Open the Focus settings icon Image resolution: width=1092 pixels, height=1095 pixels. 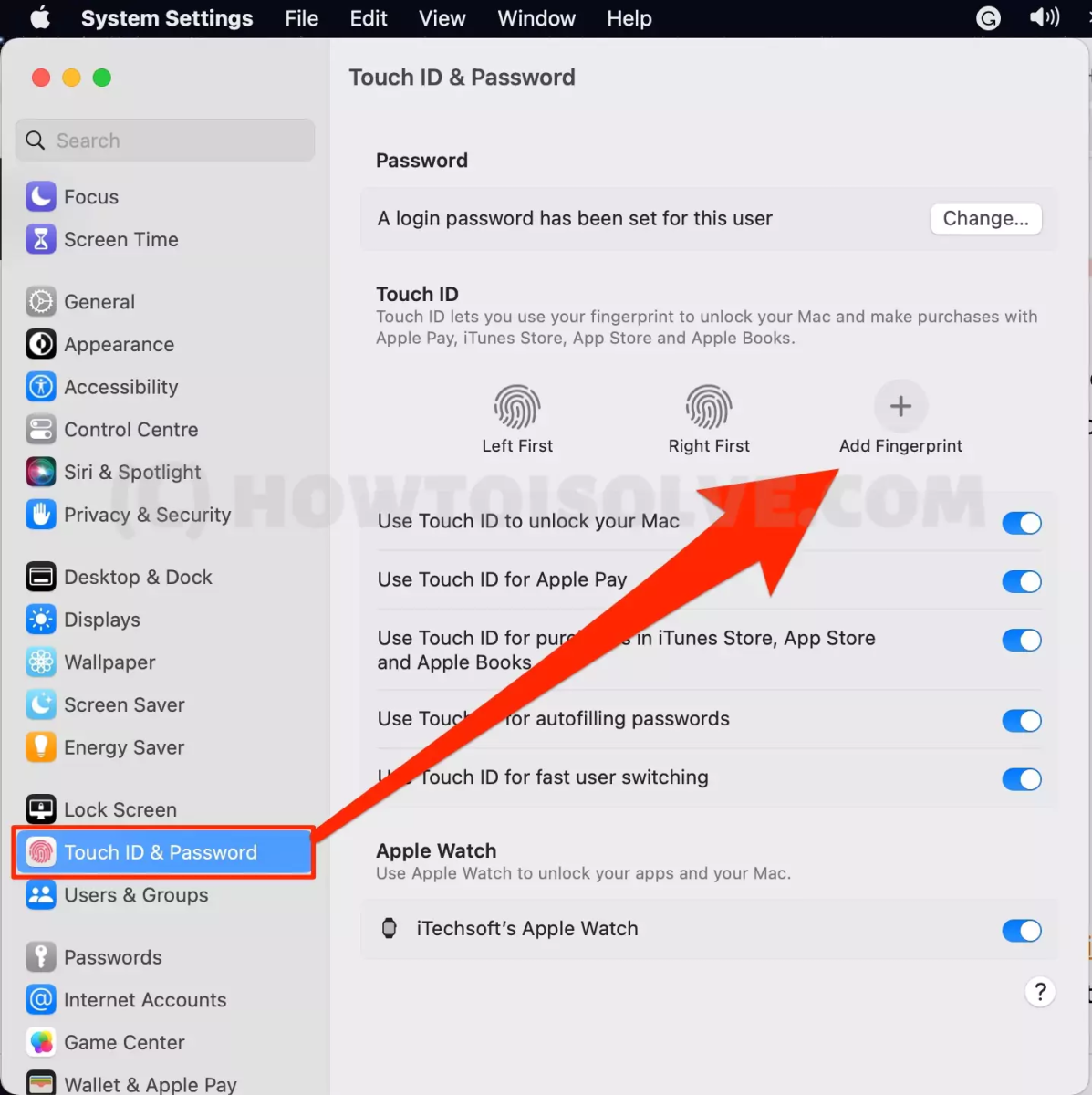click(41, 196)
